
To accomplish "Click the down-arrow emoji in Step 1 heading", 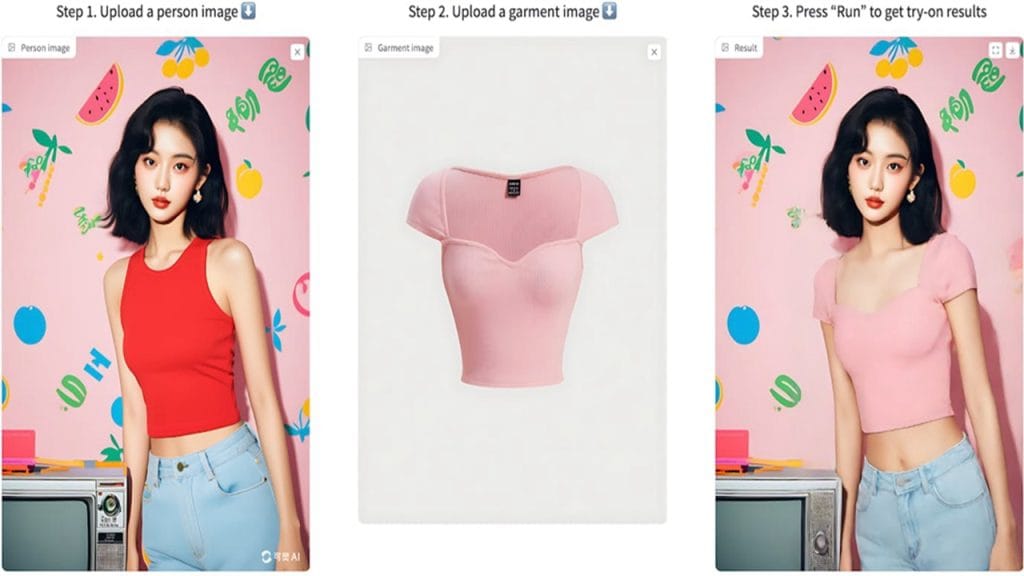I will click(x=248, y=11).
